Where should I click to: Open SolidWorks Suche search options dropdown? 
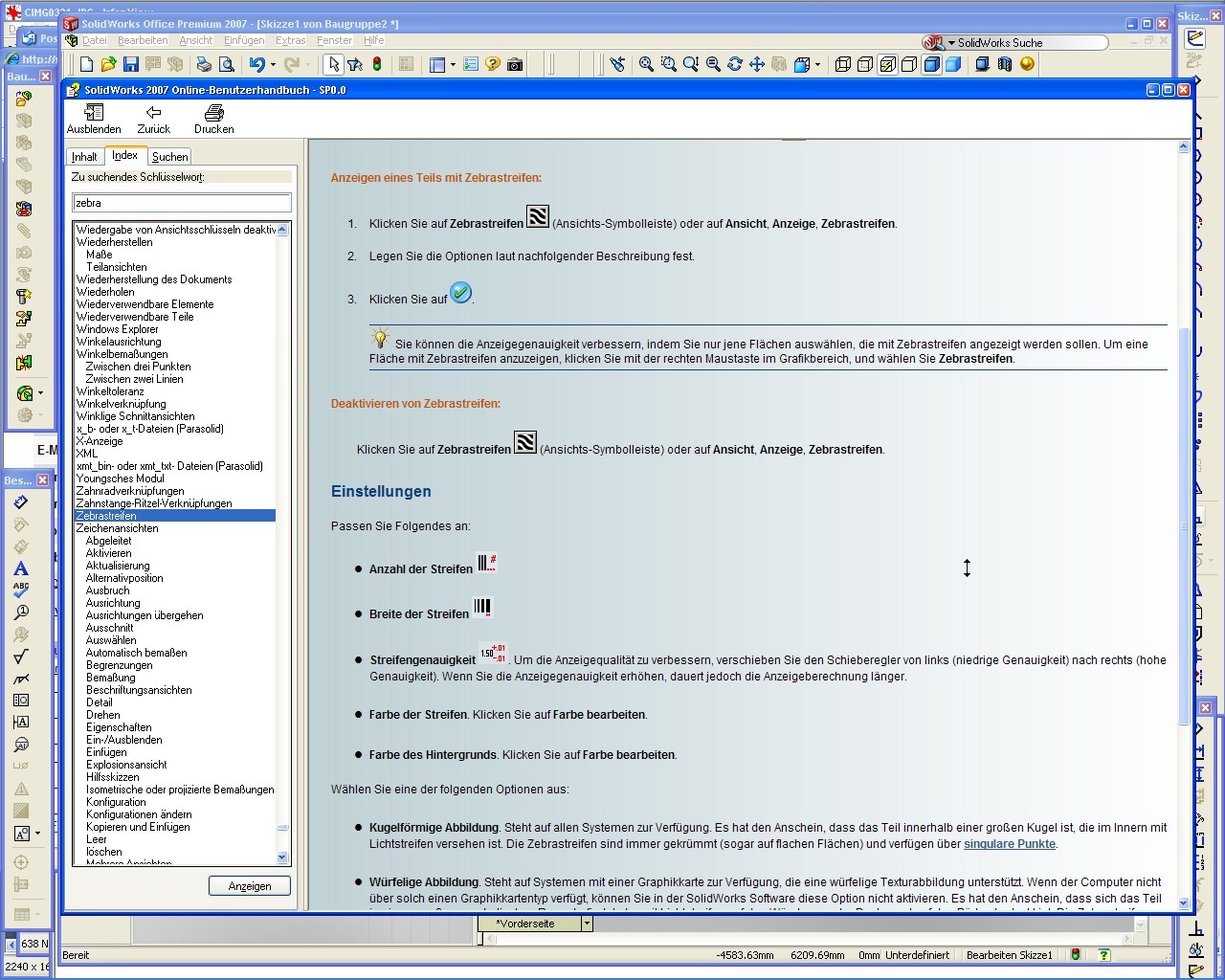tap(950, 43)
